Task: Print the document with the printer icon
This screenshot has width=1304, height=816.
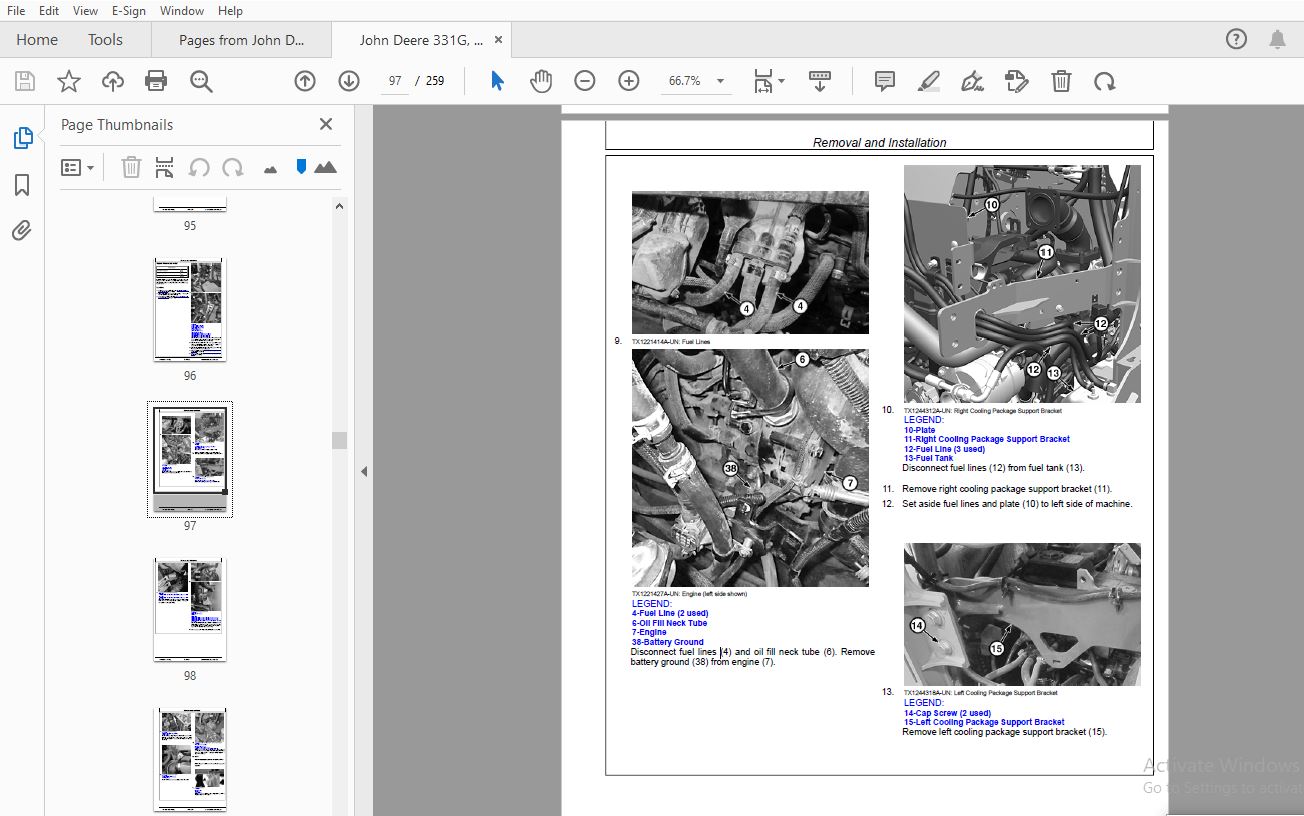Action: click(x=156, y=81)
